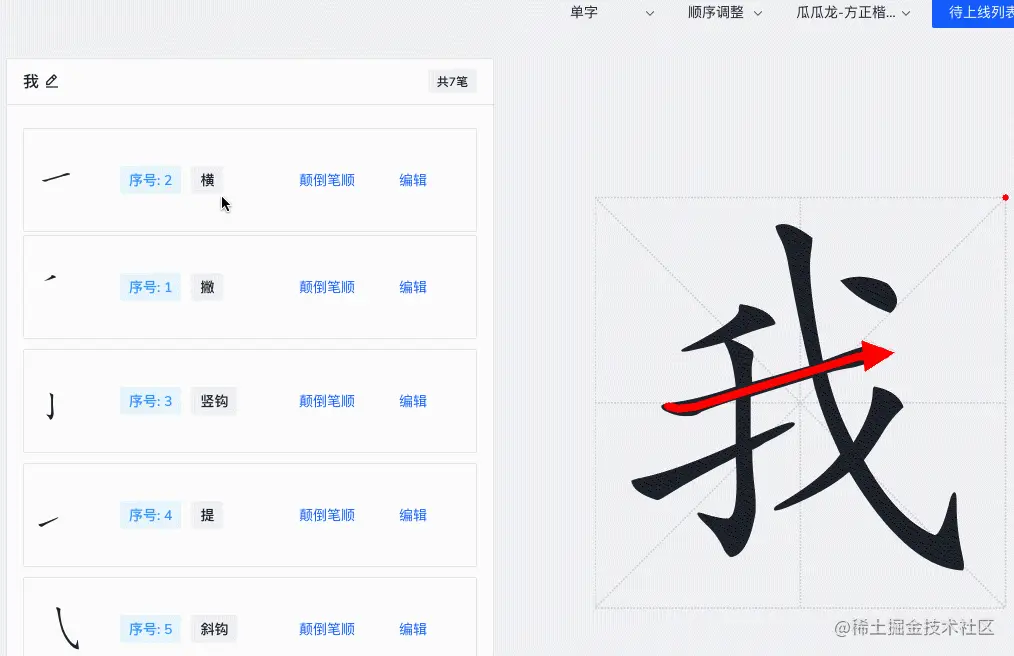1014x656 pixels.
Task: Click 编辑 on the 撇 stroke row
Action: [412, 287]
